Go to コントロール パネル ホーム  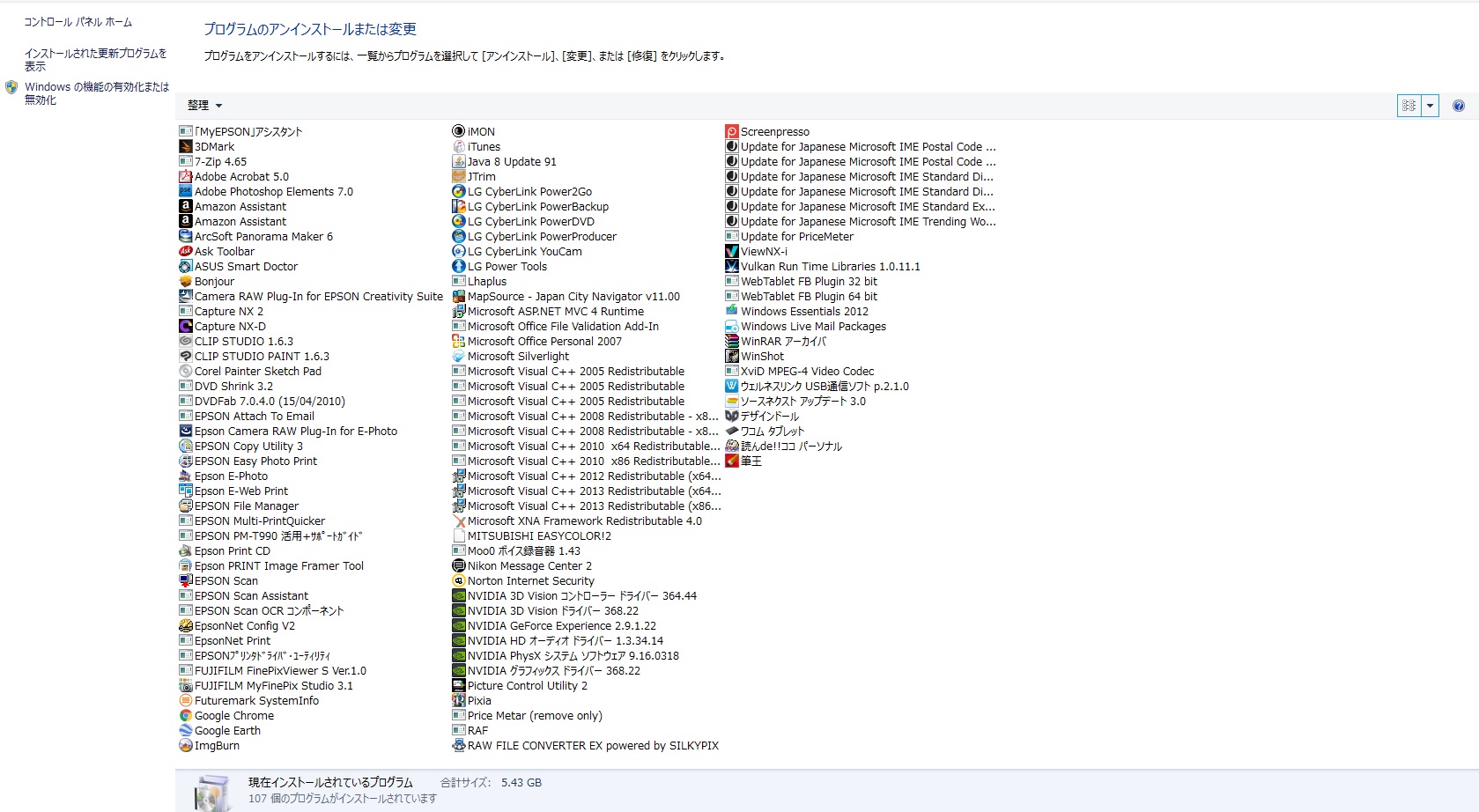tap(78, 22)
